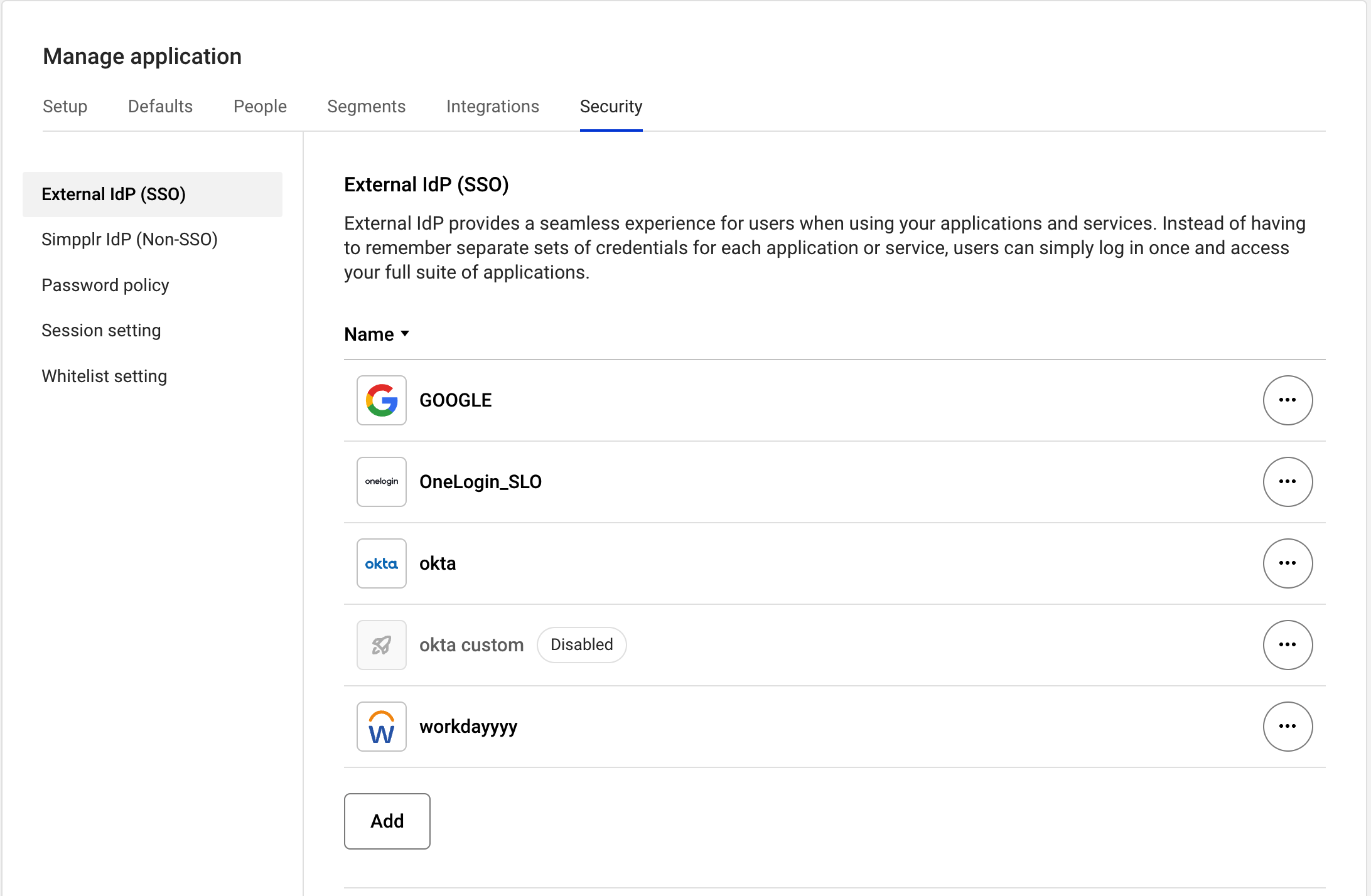This screenshot has height=896, width=1371.
Task: Open the options menu for OneLogin_SLO
Action: click(x=1288, y=481)
